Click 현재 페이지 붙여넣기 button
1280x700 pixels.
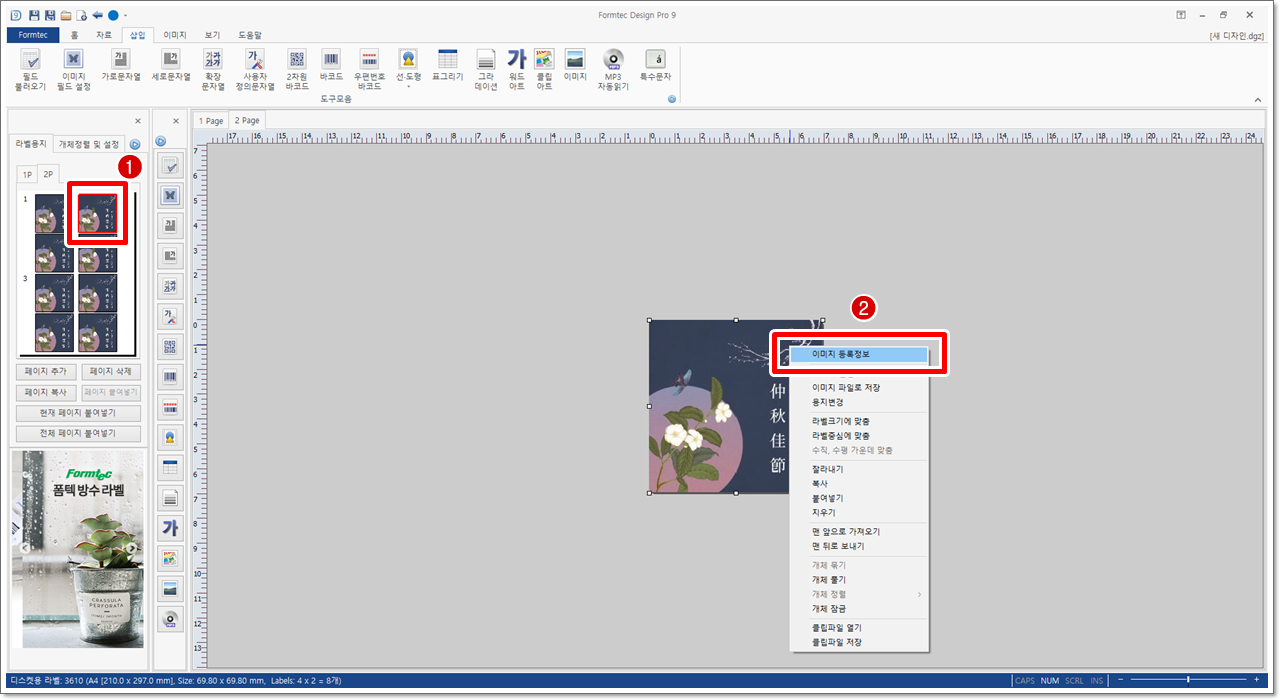point(78,413)
